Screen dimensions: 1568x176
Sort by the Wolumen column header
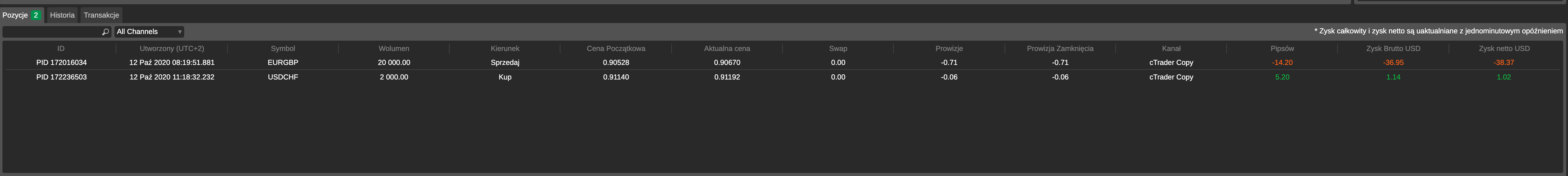click(x=394, y=48)
